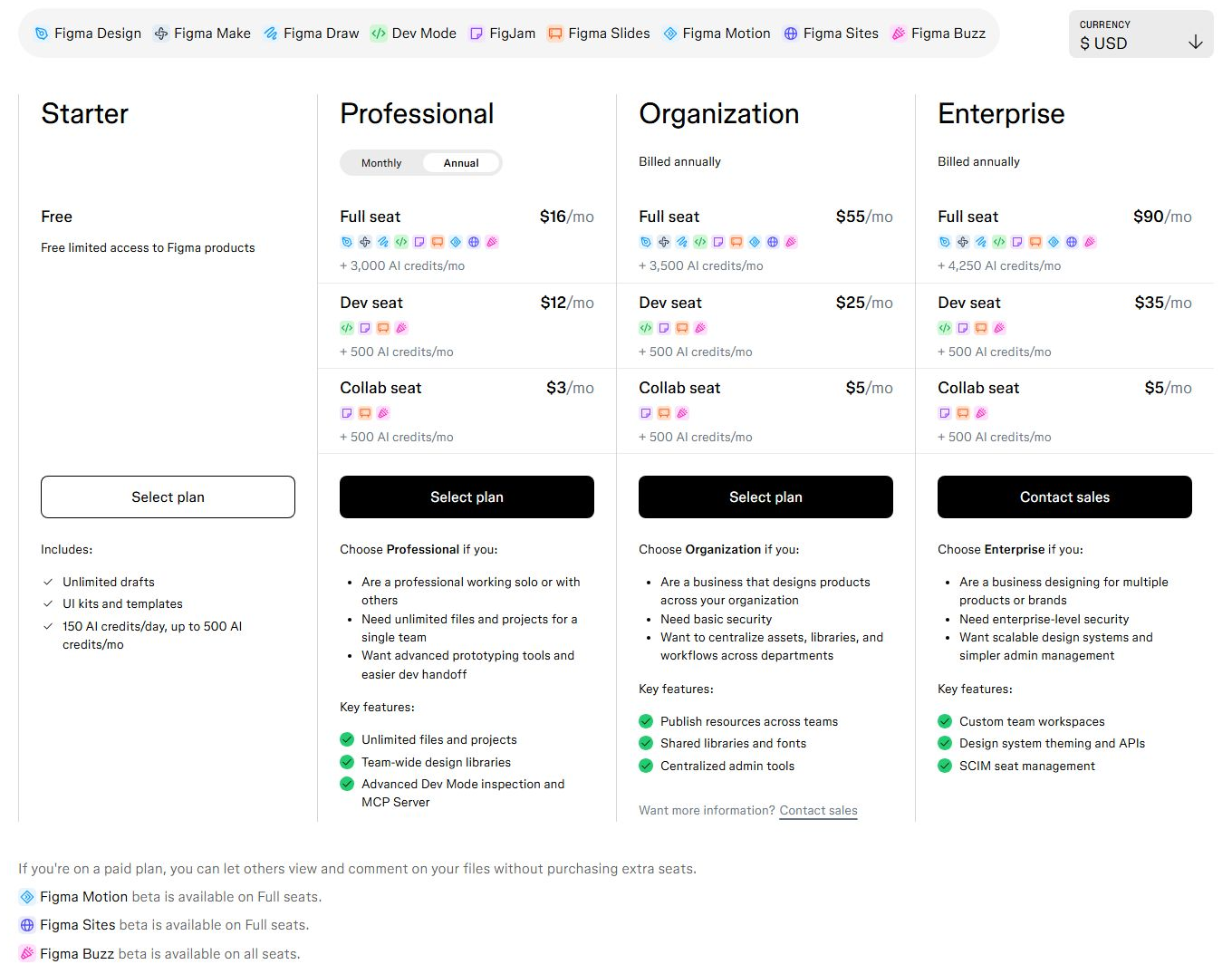Click the FigJam icon in top bar
Screen dimensions: 1232x974
[x=476, y=34]
